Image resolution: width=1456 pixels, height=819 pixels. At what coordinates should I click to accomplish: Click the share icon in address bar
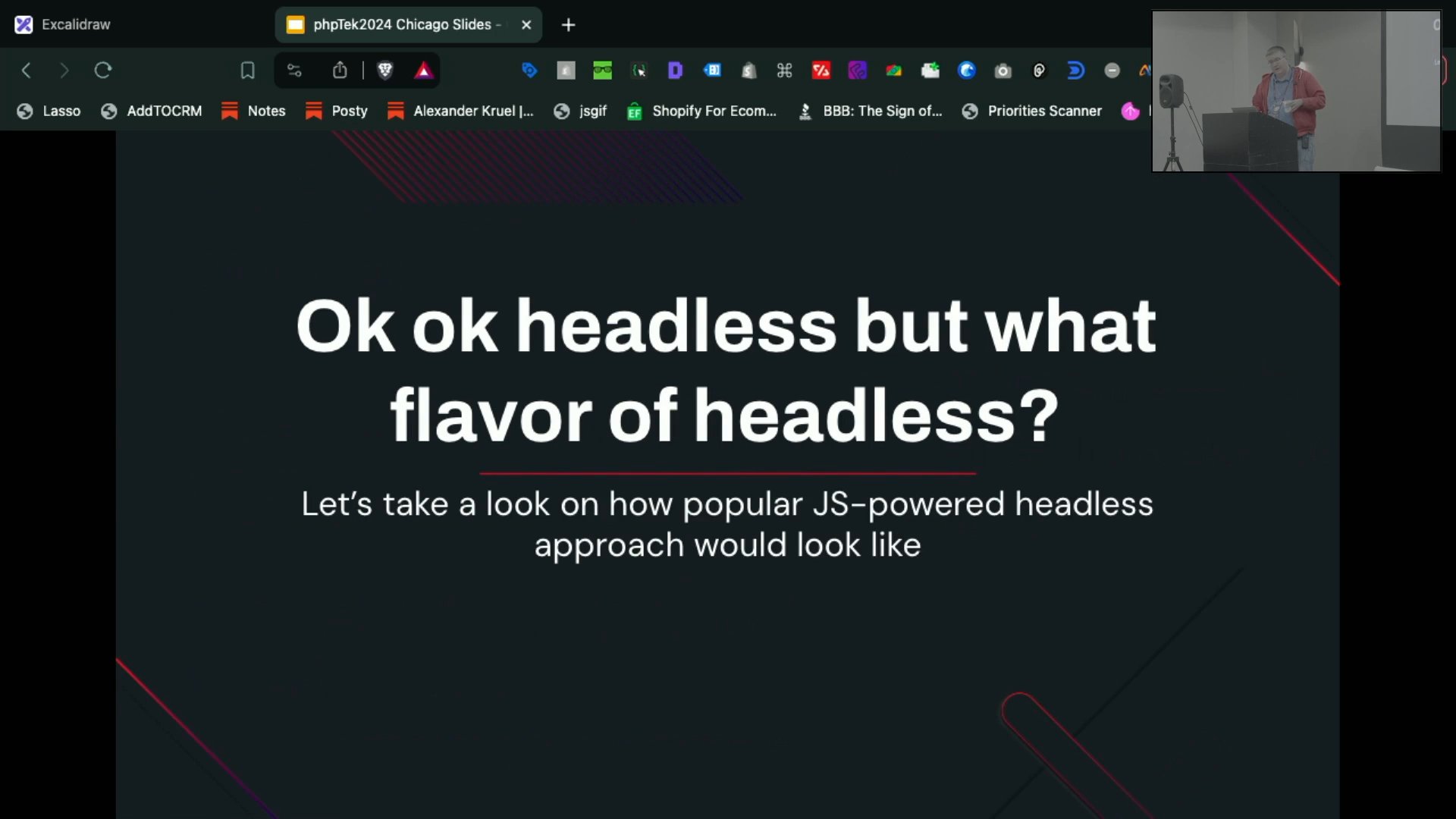click(340, 71)
